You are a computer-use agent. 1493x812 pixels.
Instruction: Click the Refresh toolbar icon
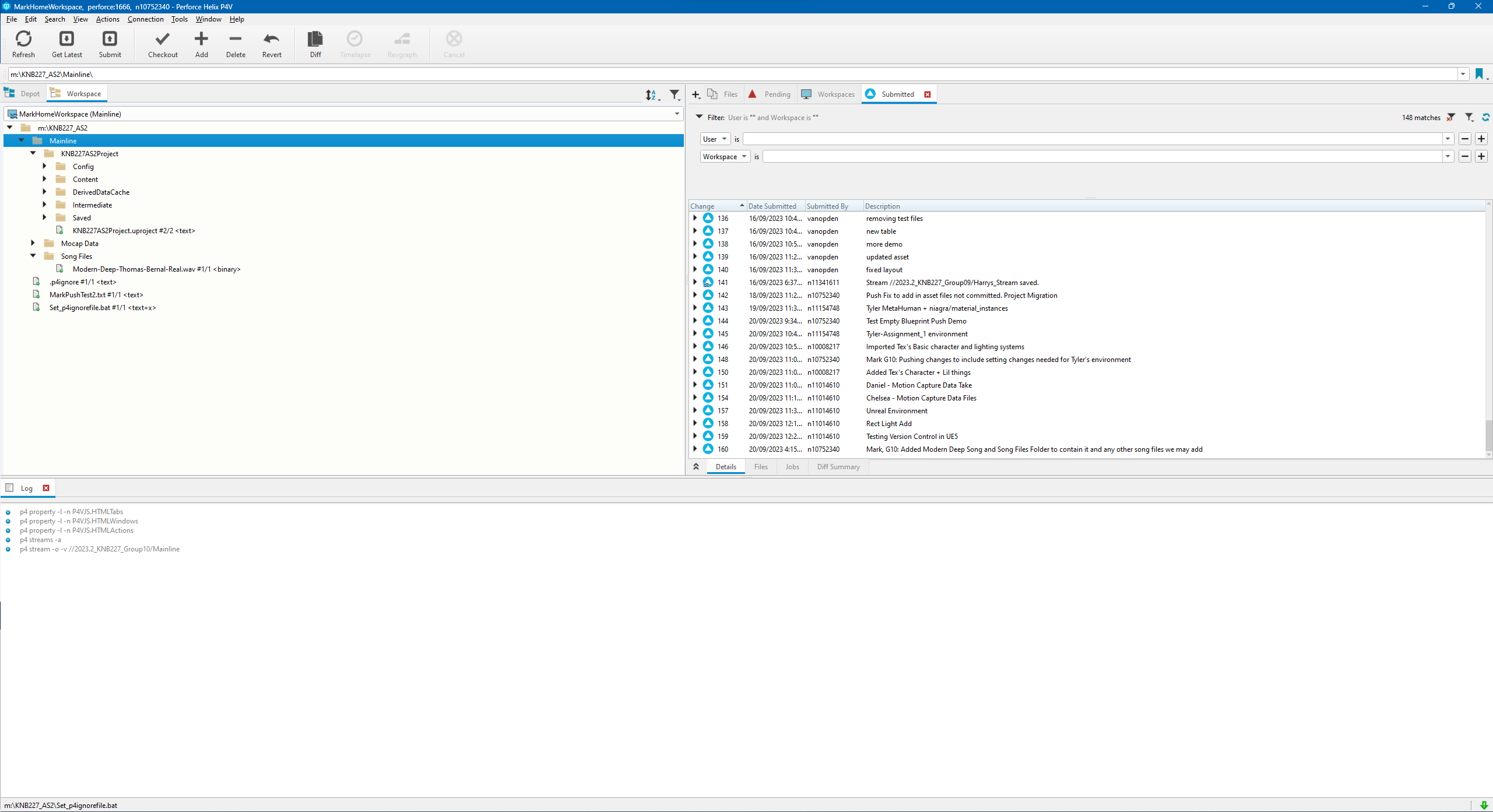tap(24, 39)
